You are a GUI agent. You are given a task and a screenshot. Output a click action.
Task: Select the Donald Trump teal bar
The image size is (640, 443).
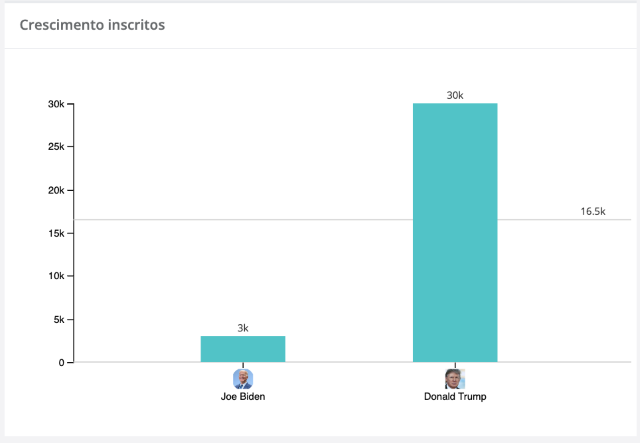455,233
